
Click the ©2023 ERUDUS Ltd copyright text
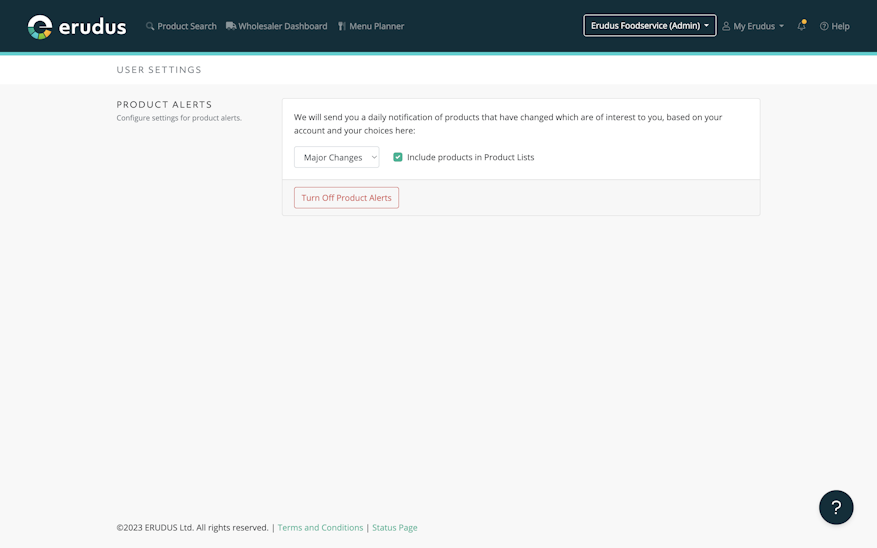point(192,527)
